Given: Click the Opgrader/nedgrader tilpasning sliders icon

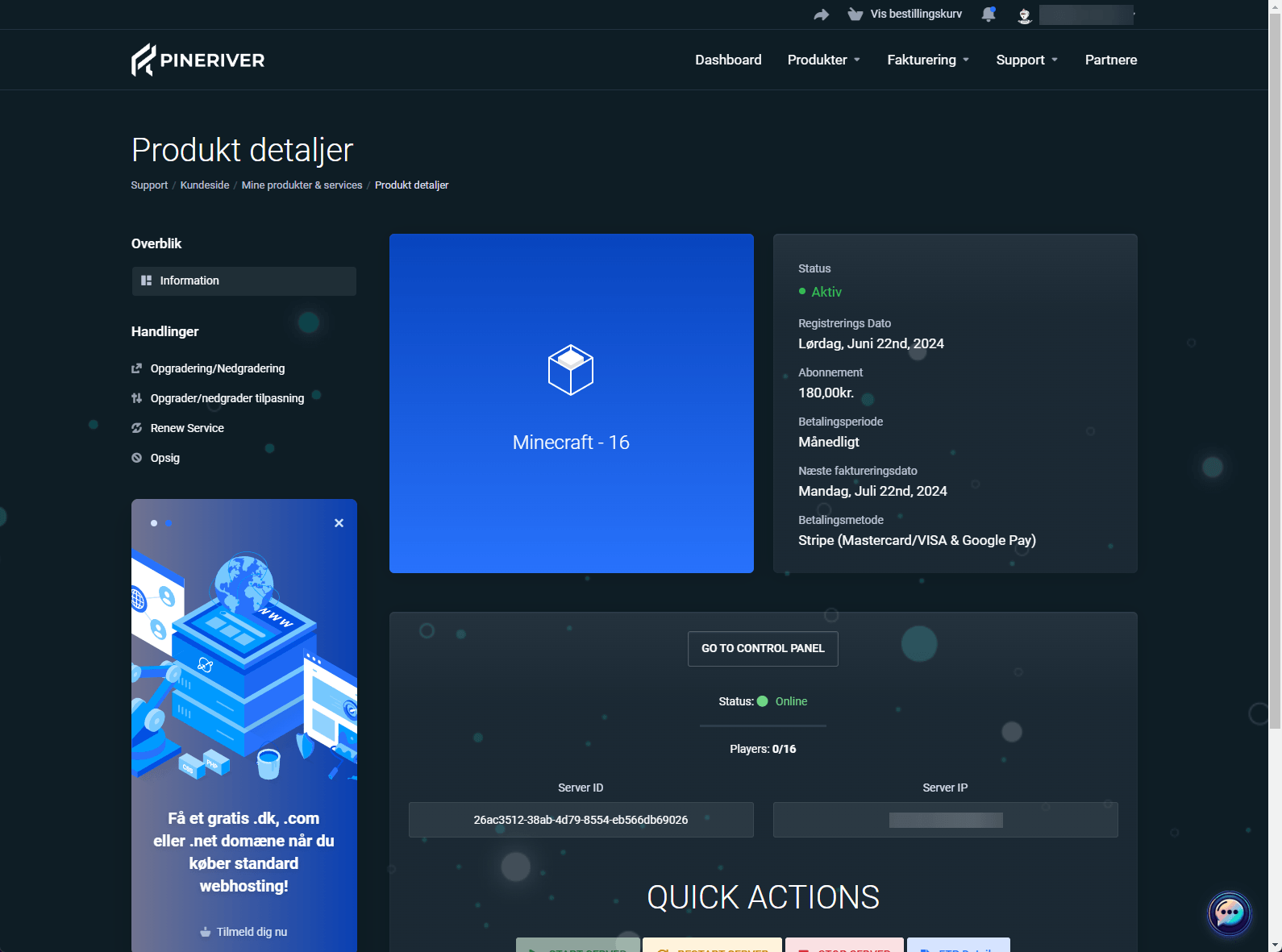Looking at the screenshot, I should coord(136,398).
